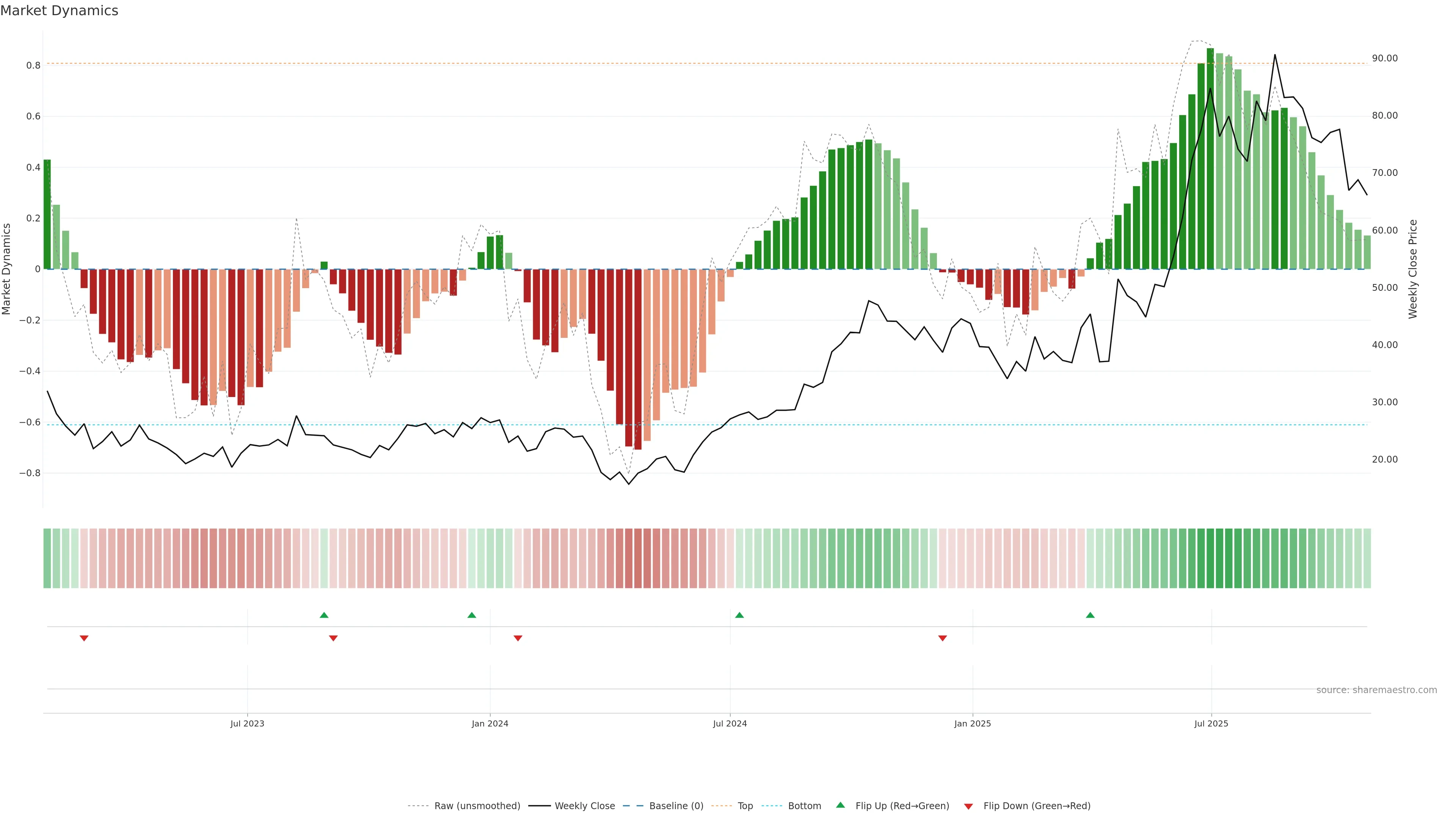
Task: Click the green flip-up marker in spring 2025
Action: point(1090,615)
